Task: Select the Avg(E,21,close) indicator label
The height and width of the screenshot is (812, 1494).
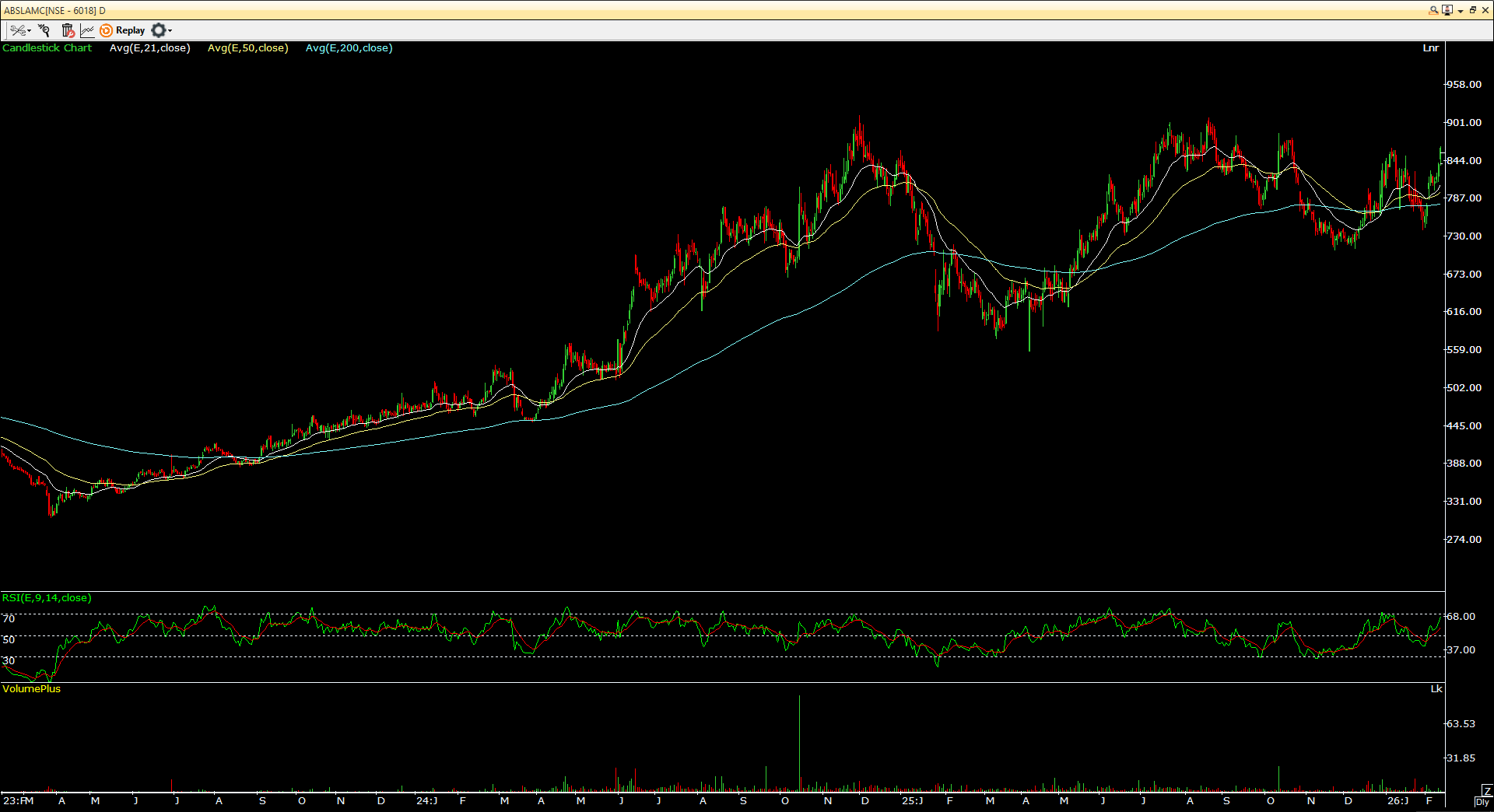Action: point(149,47)
